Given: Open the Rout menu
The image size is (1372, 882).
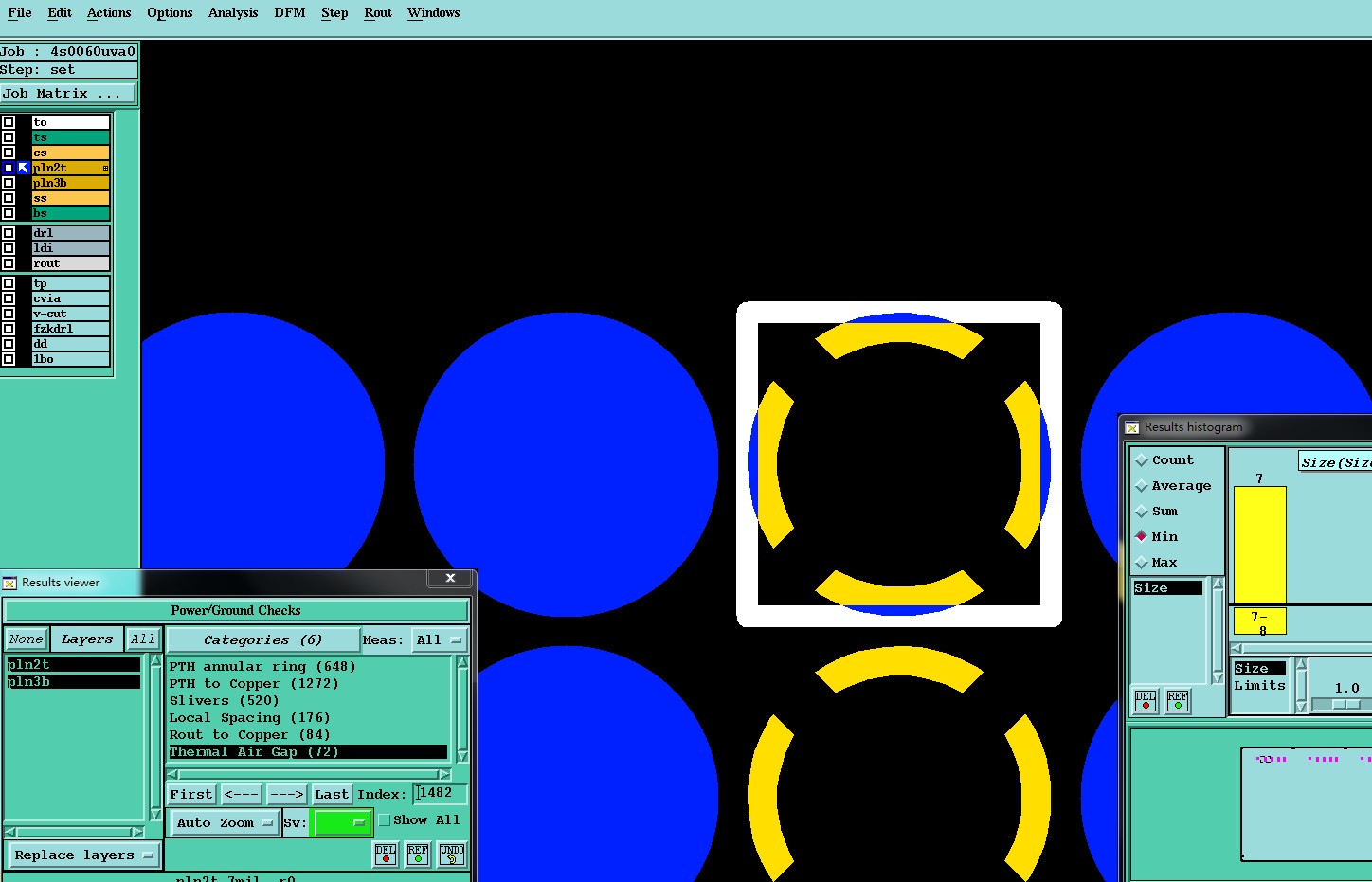Looking at the screenshot, I should coord(378,12).
